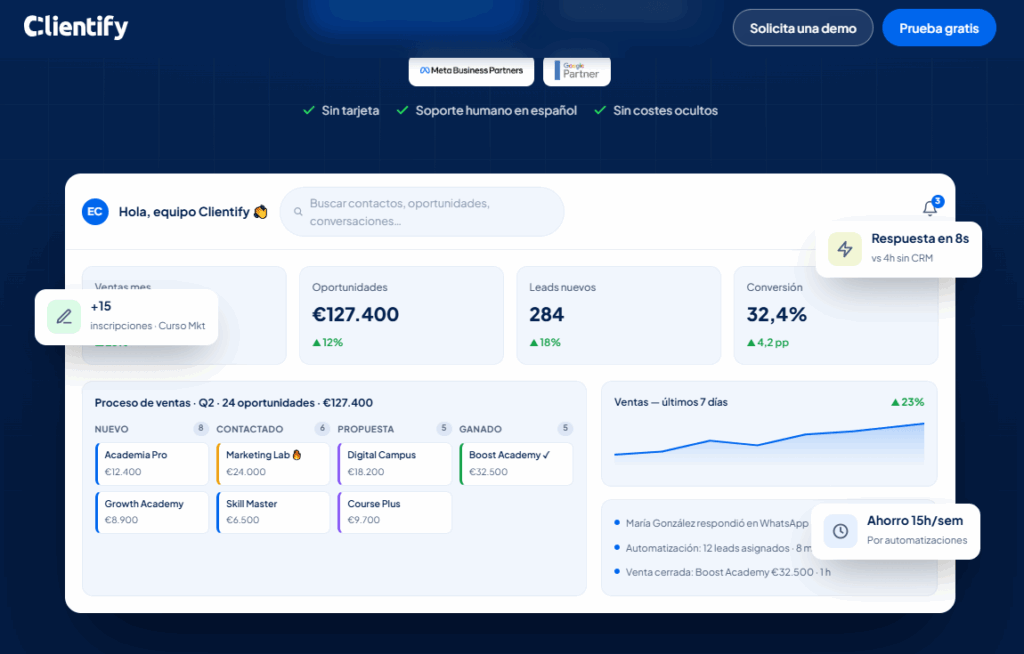Click the '+15 inscripciones' card

point(127,317)
